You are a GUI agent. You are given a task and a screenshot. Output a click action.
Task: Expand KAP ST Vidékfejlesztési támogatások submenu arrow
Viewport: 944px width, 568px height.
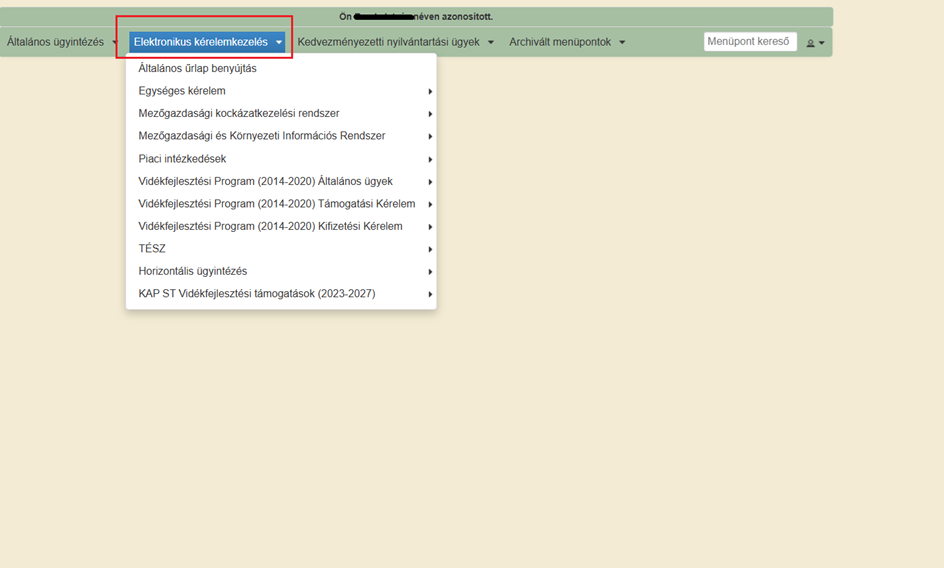coord(430,295)
